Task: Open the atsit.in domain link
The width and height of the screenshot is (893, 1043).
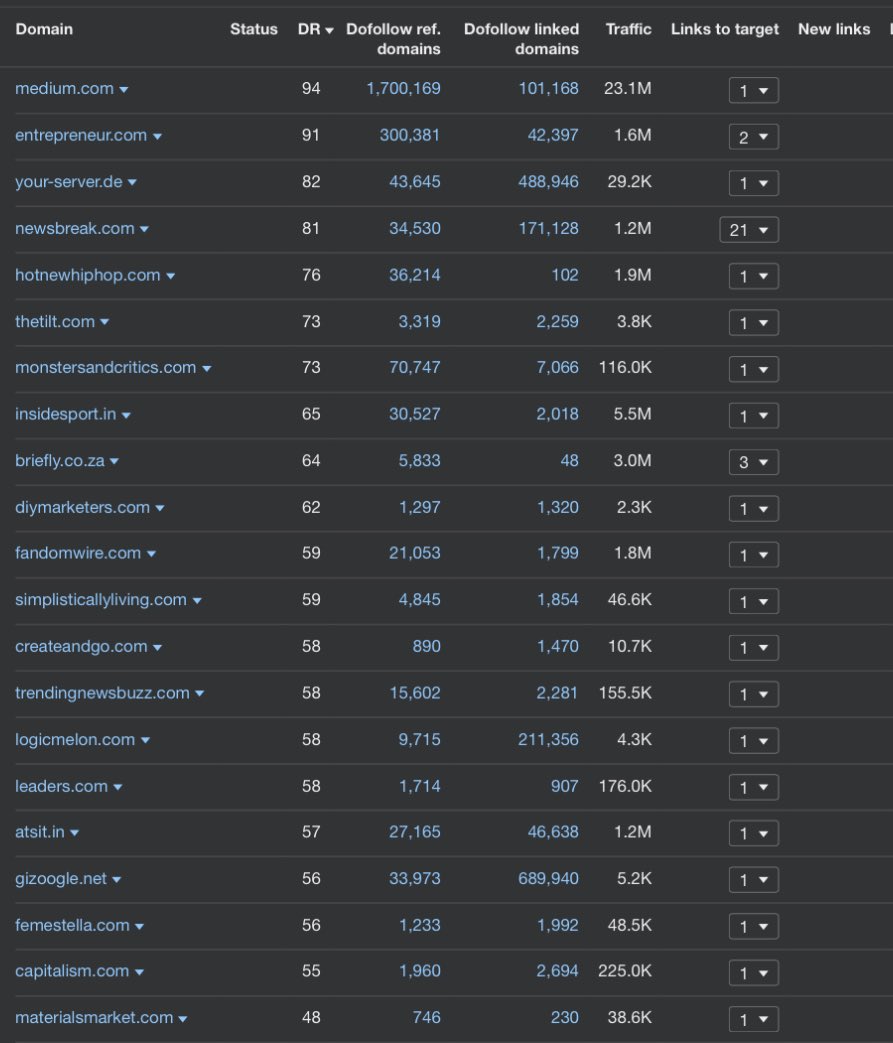Action: tap(40, 831)
